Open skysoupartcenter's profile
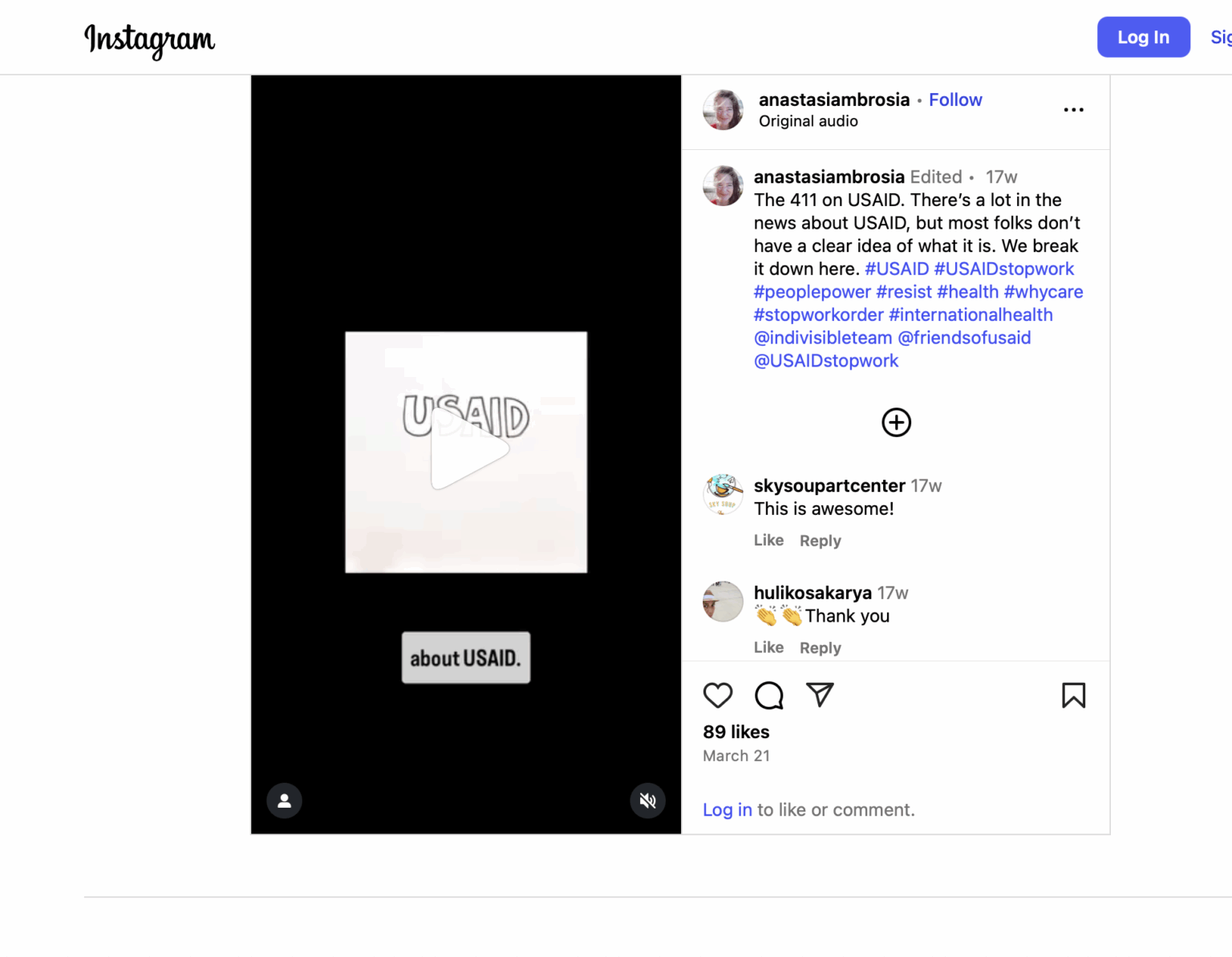 click(829, 485)
